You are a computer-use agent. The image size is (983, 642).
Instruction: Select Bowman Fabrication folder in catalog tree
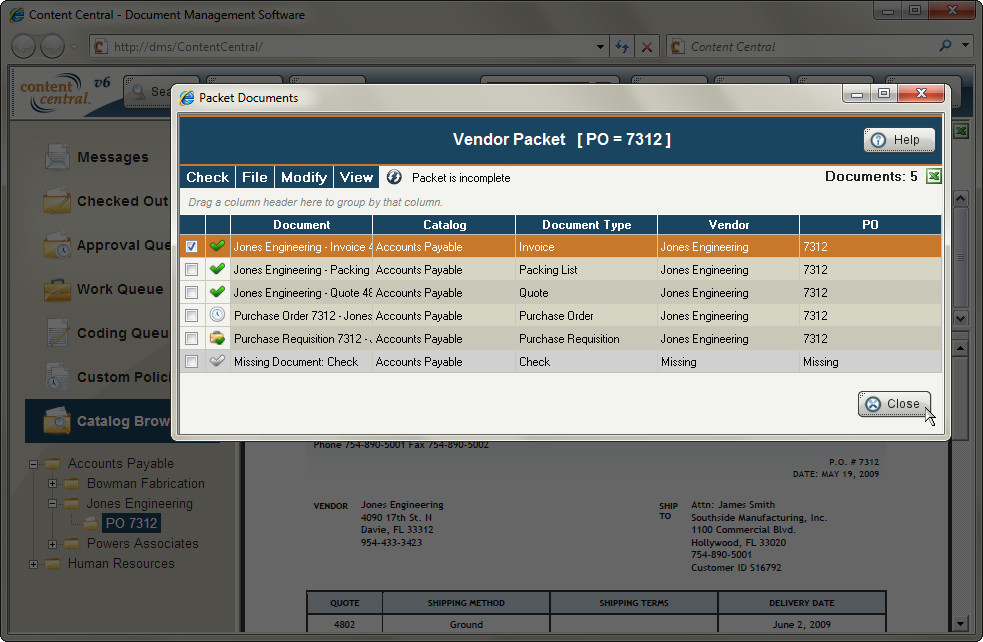(x=145, y=483)
